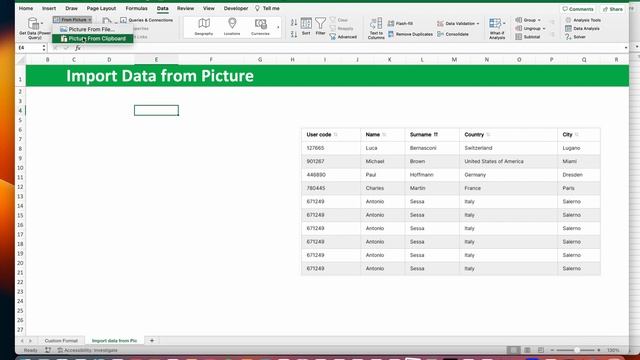The height and width of the screenshot is (360, 640).
Task: Open the Ungroup dropdown
Action: point(530,29)
